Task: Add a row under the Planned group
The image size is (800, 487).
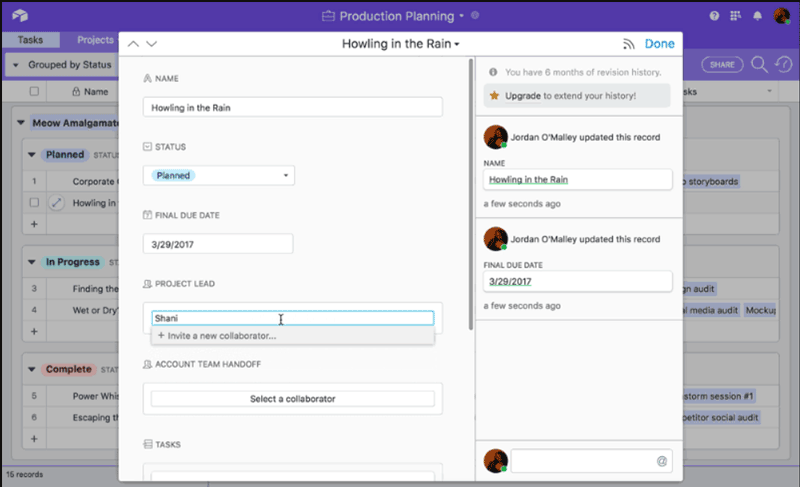Action: tap(34, 224)
